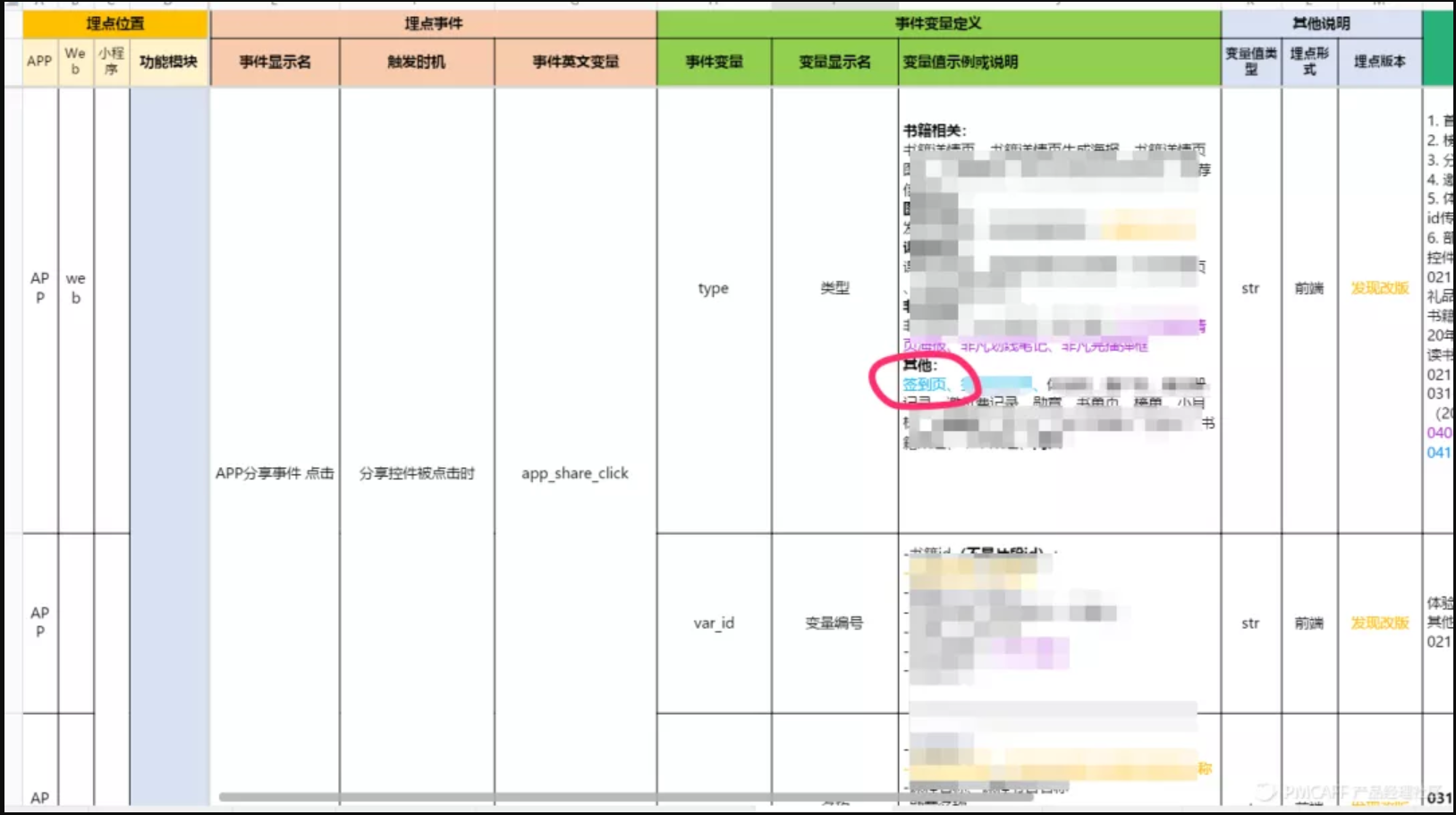Select the 事件变量定义 header cell

pos(938,24)
